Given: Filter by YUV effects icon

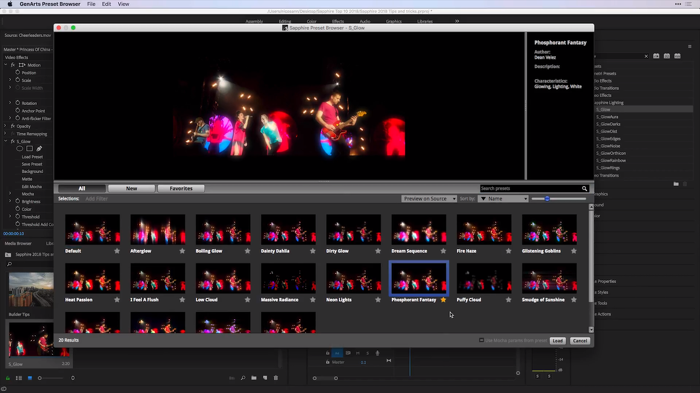Looking at the screenshot, I should coord(678,56).
